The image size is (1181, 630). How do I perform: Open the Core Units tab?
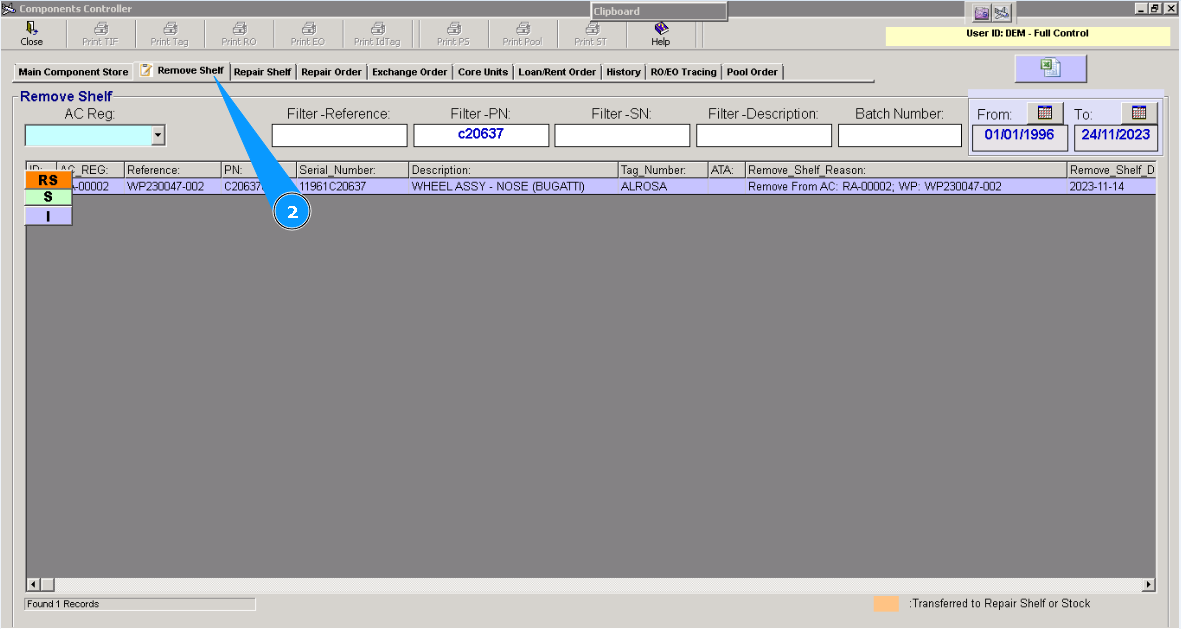point(483,72)
